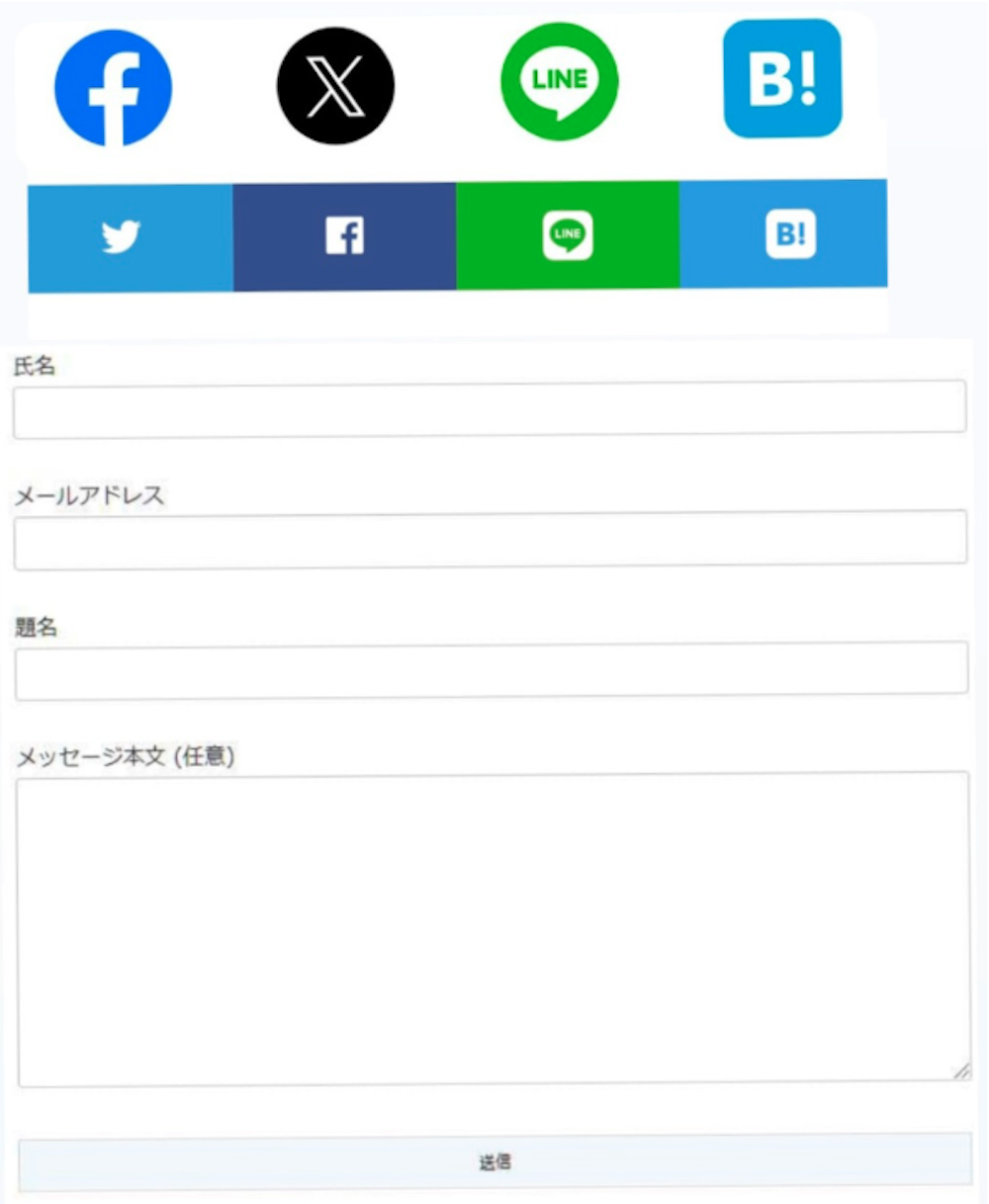Click the round blue Facebook icon
989x1204 pixels.
tap(113, 88)
